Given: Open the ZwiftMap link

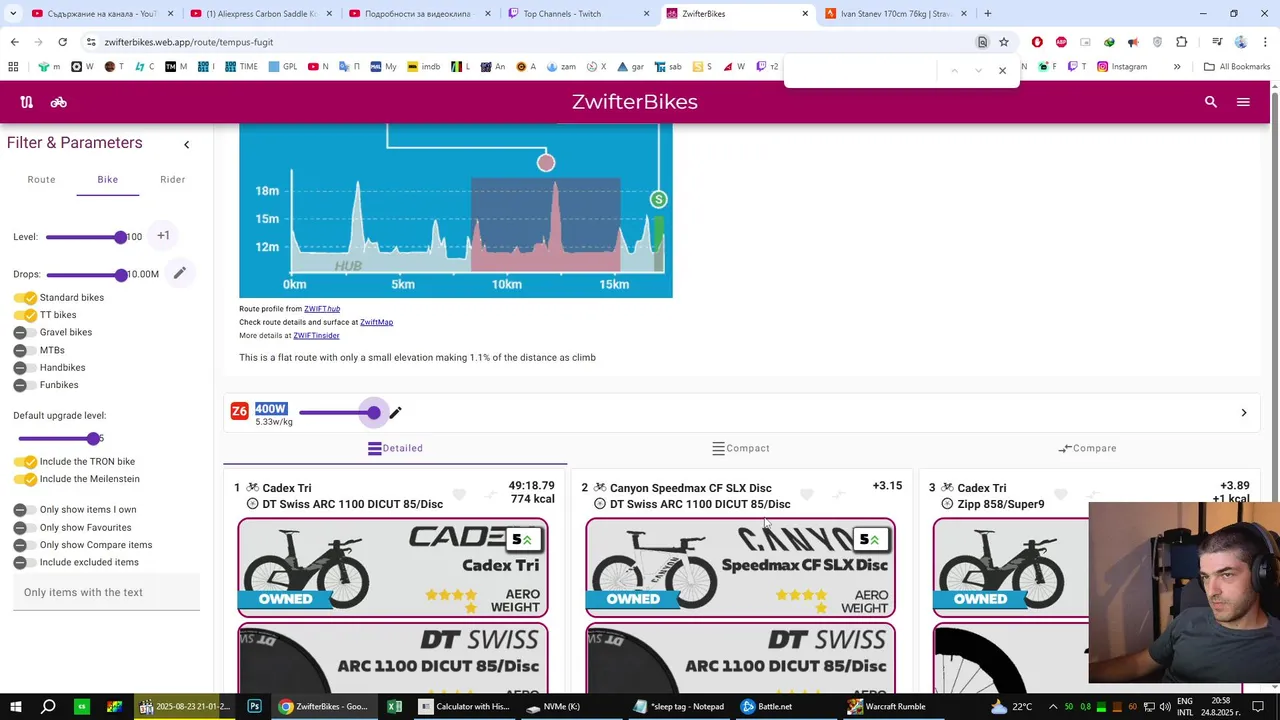Looking at the screenshot, I should pos(376,322).
